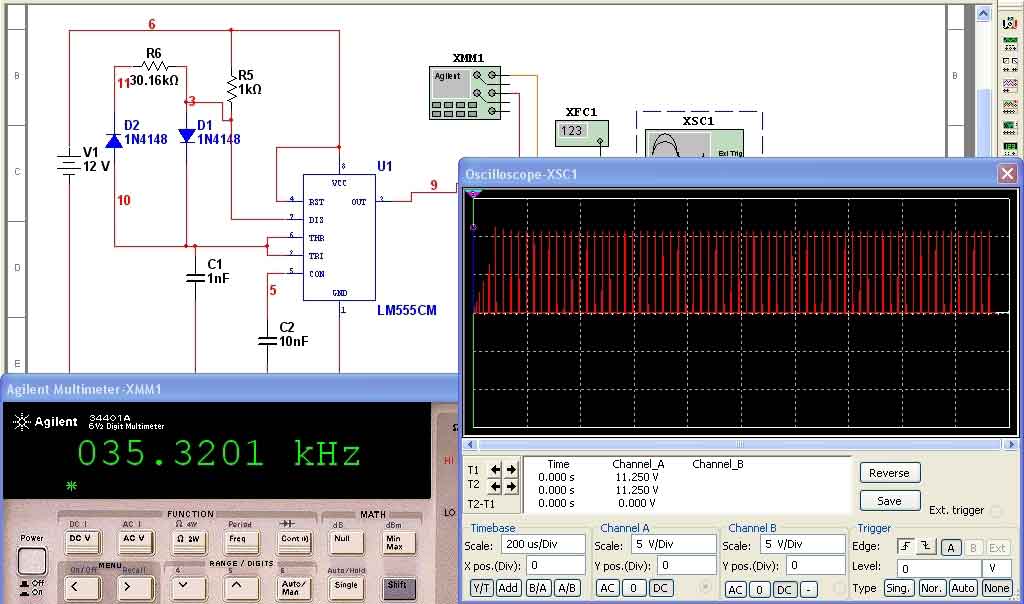
Task: Click the XFC1 frequency counter instrument icon
Action: point(582,133)
